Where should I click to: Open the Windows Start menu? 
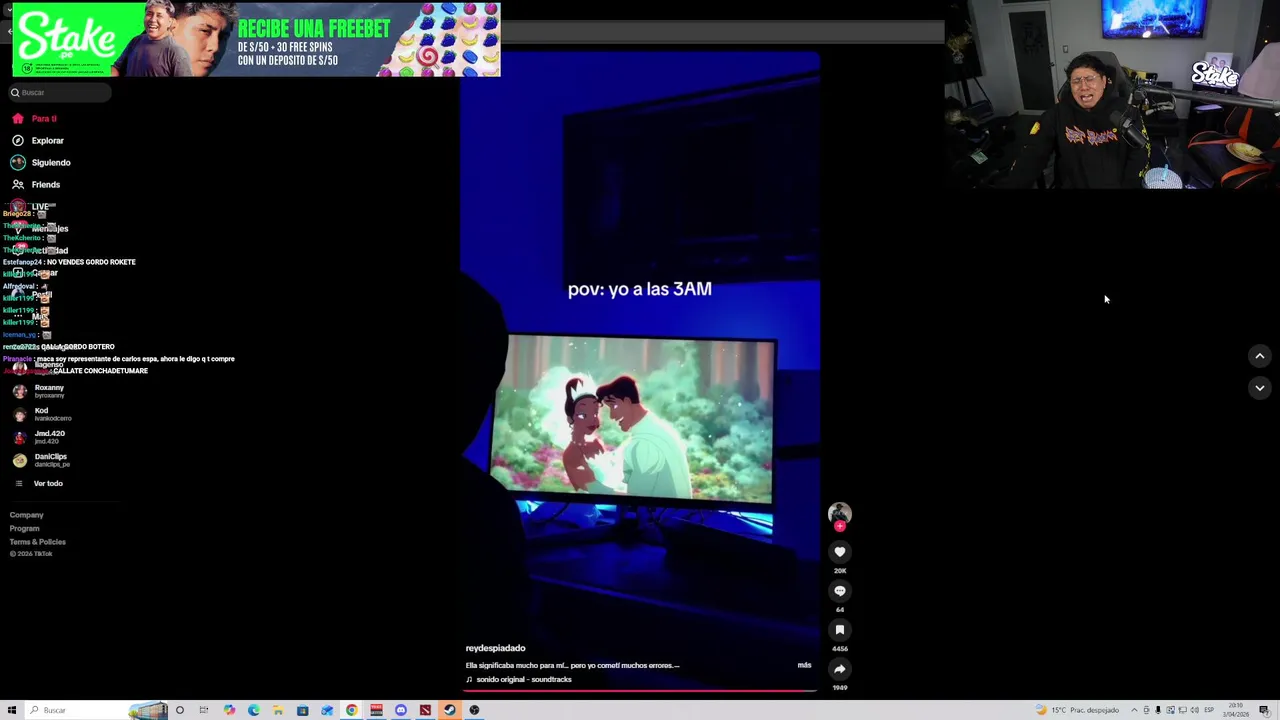(x=12, y=710)
